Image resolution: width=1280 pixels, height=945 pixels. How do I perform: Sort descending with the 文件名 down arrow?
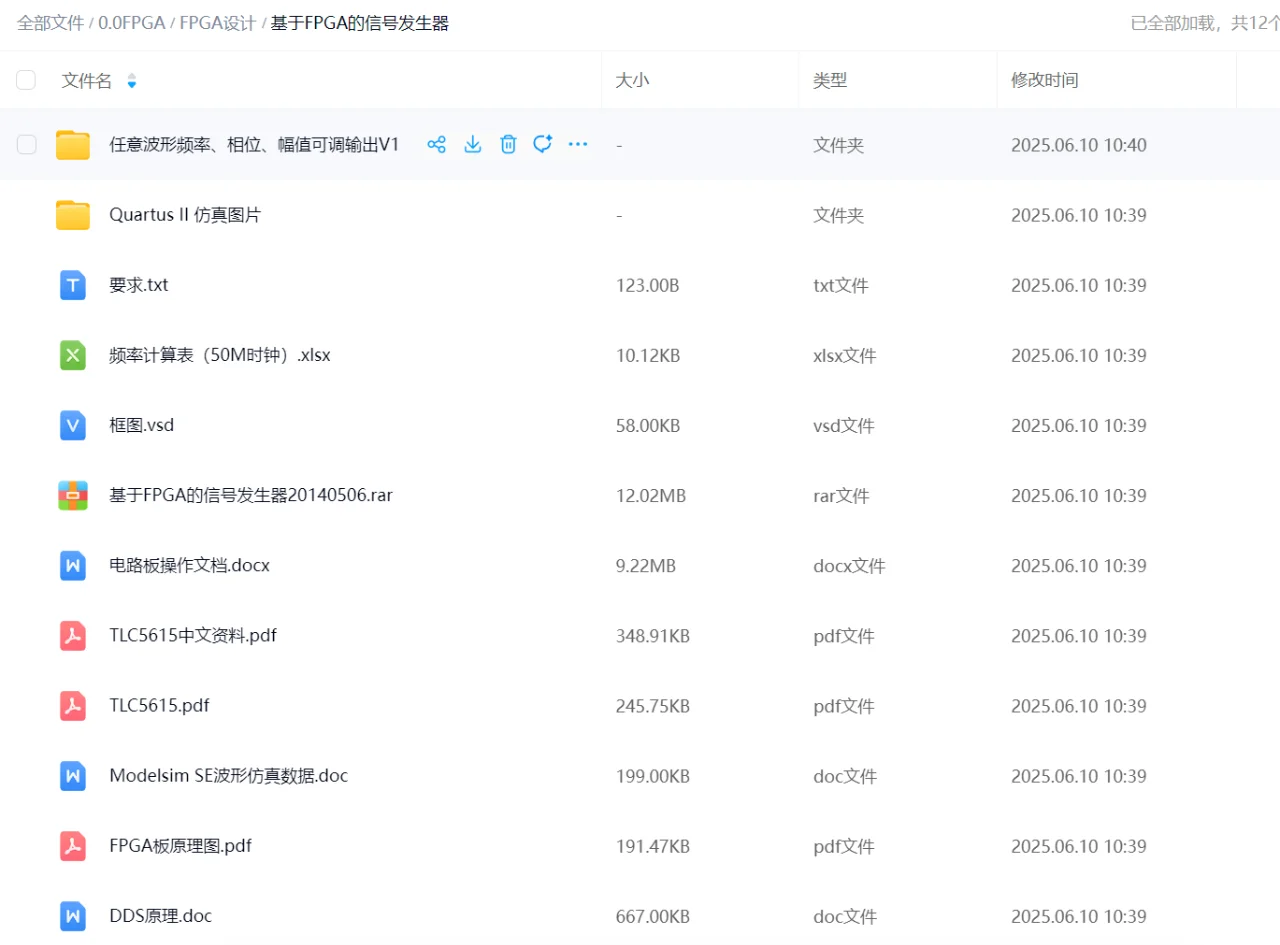[131, 85]
